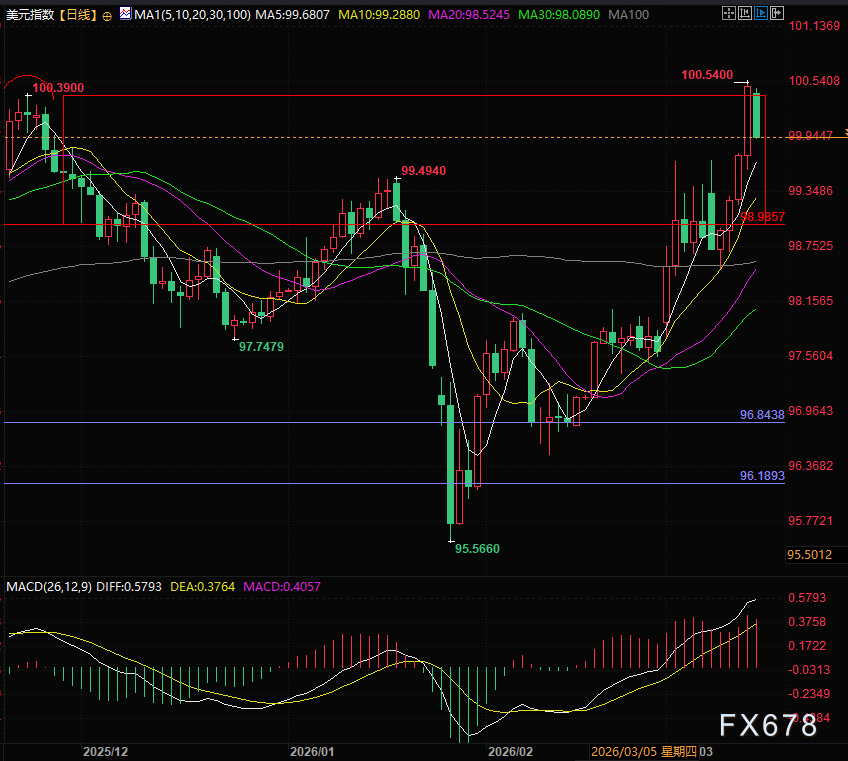This screenshot has width=848, height=761.
Task: Click the MA1 indicator chart icon
Action: pos(125,14)
